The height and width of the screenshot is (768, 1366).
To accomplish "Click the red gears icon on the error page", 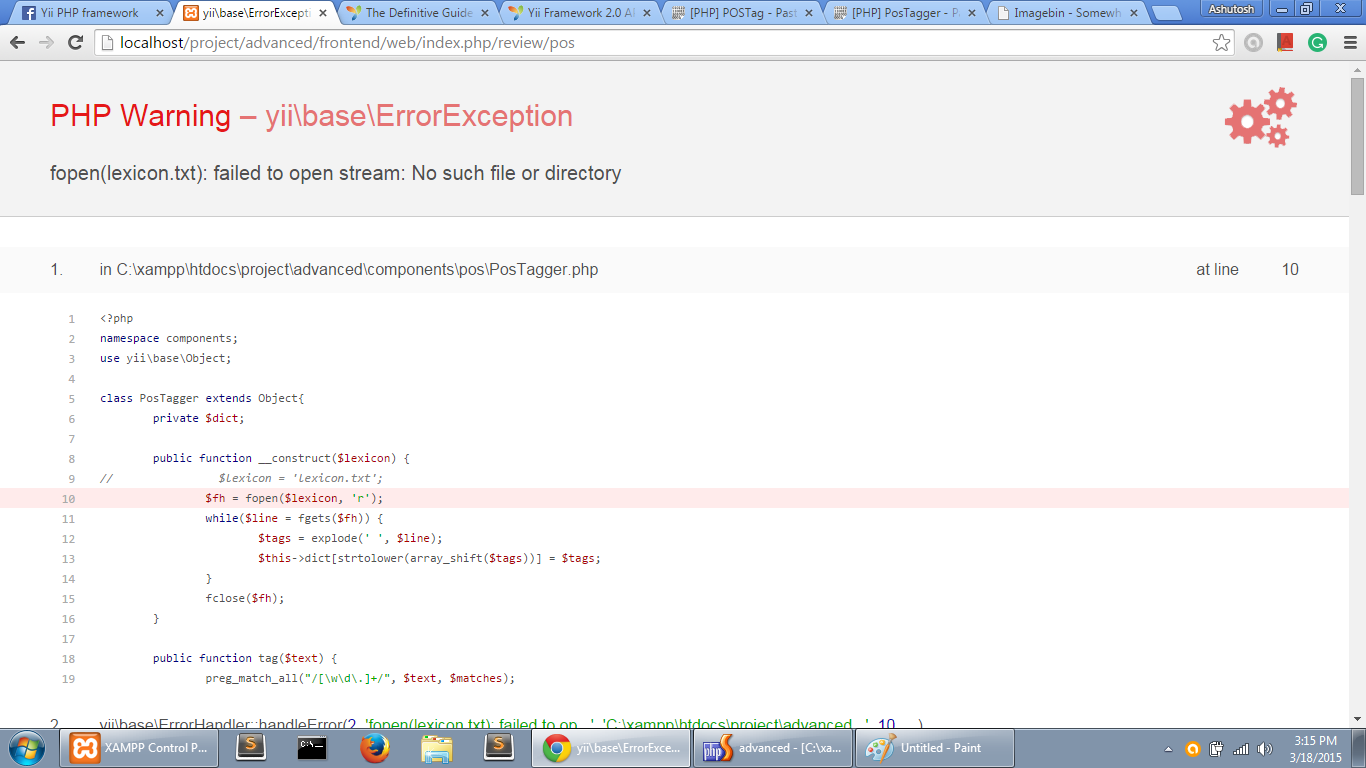I will 1261,117.
